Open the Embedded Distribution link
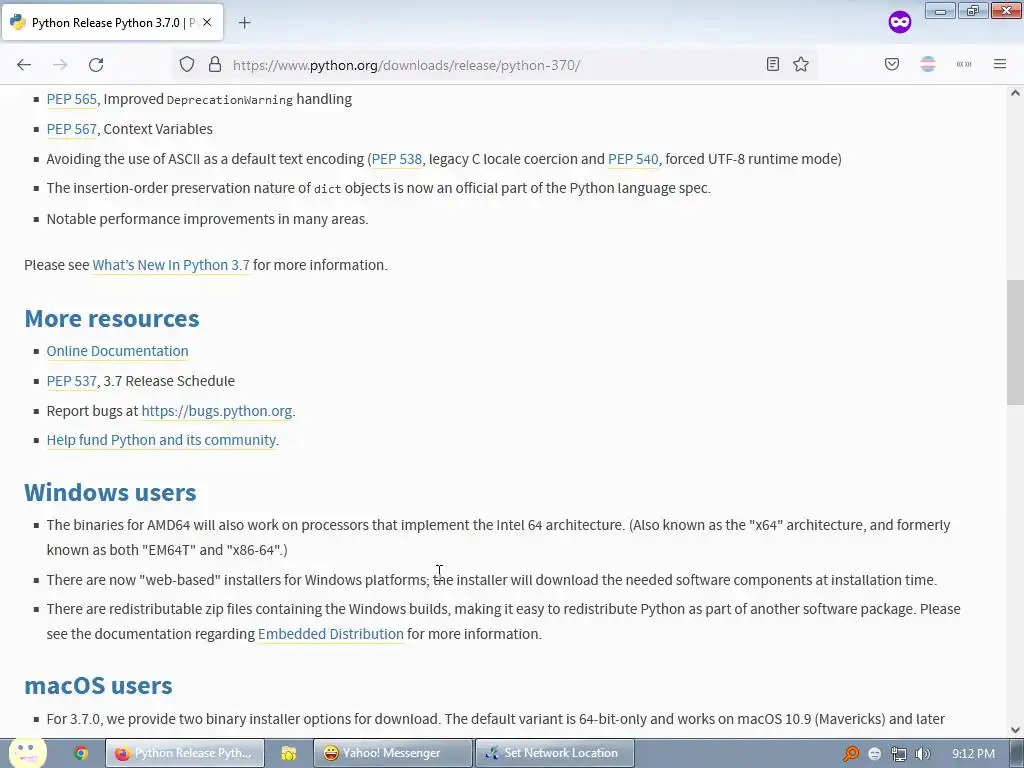Screen dimensions: 1024x768 pos(330,634)
